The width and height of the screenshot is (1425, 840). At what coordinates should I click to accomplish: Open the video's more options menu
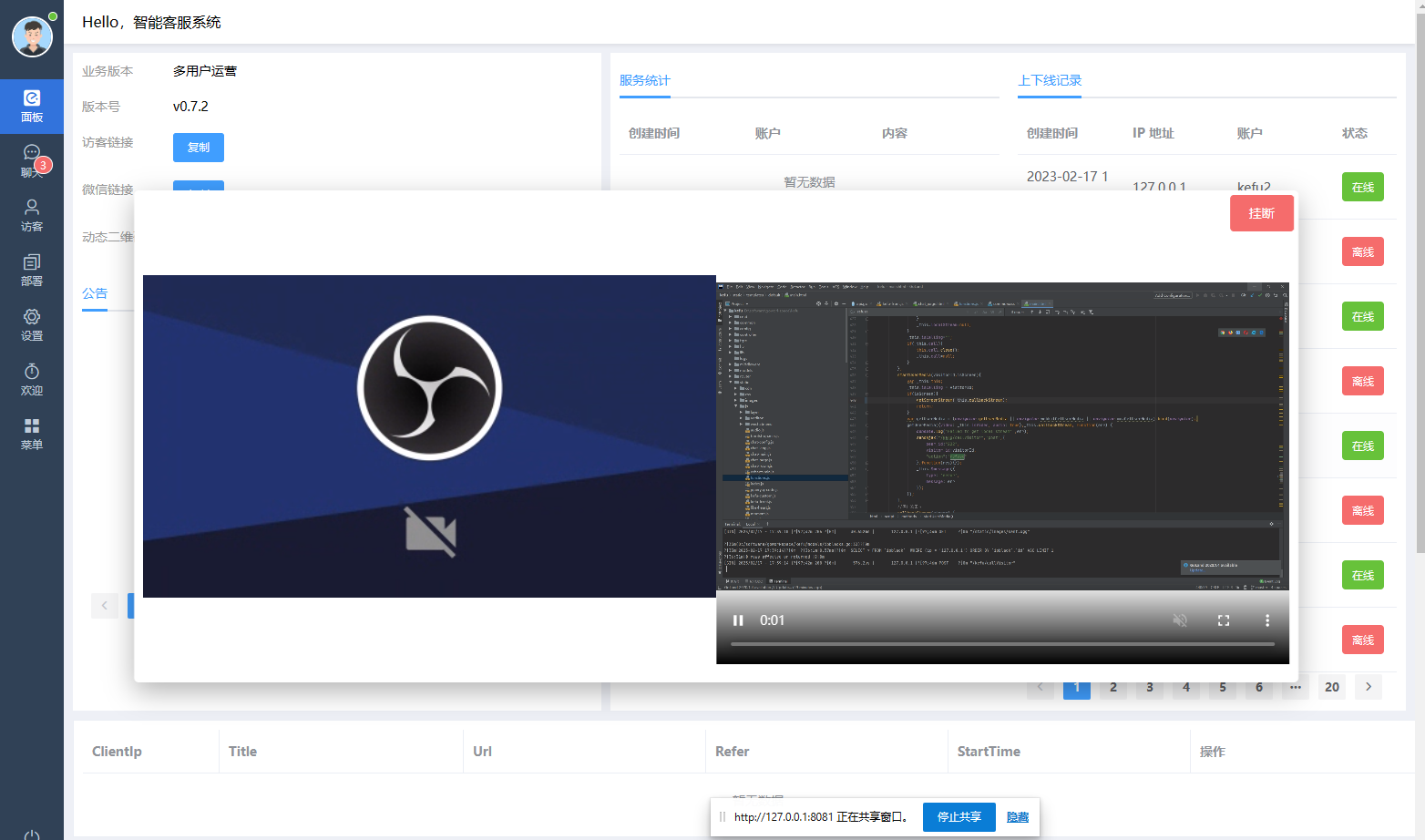click(x=1266, y=620)
